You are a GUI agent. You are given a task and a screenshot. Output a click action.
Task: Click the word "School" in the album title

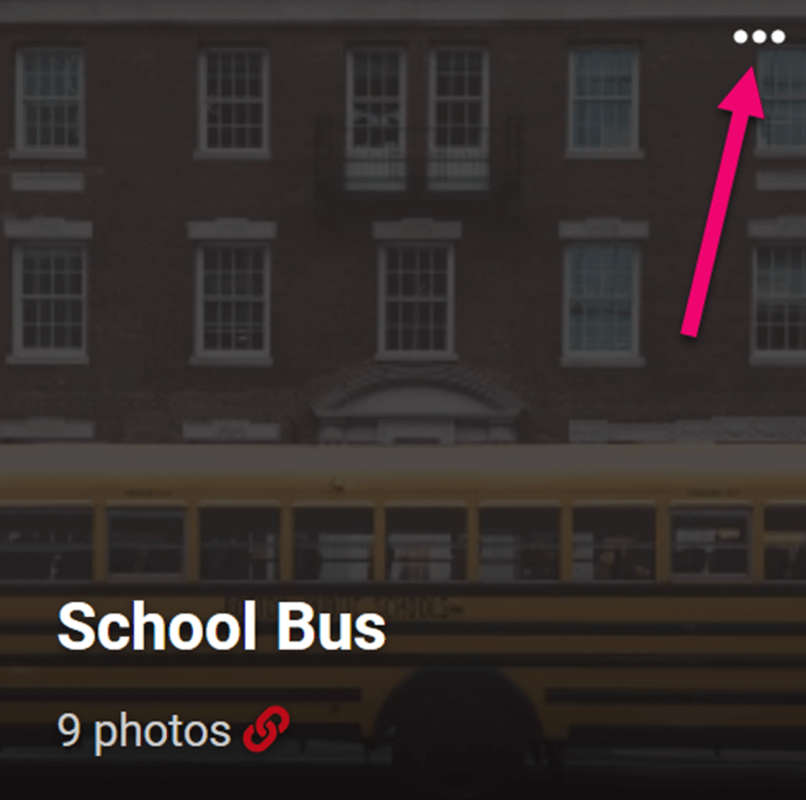(x=157, y=627)
